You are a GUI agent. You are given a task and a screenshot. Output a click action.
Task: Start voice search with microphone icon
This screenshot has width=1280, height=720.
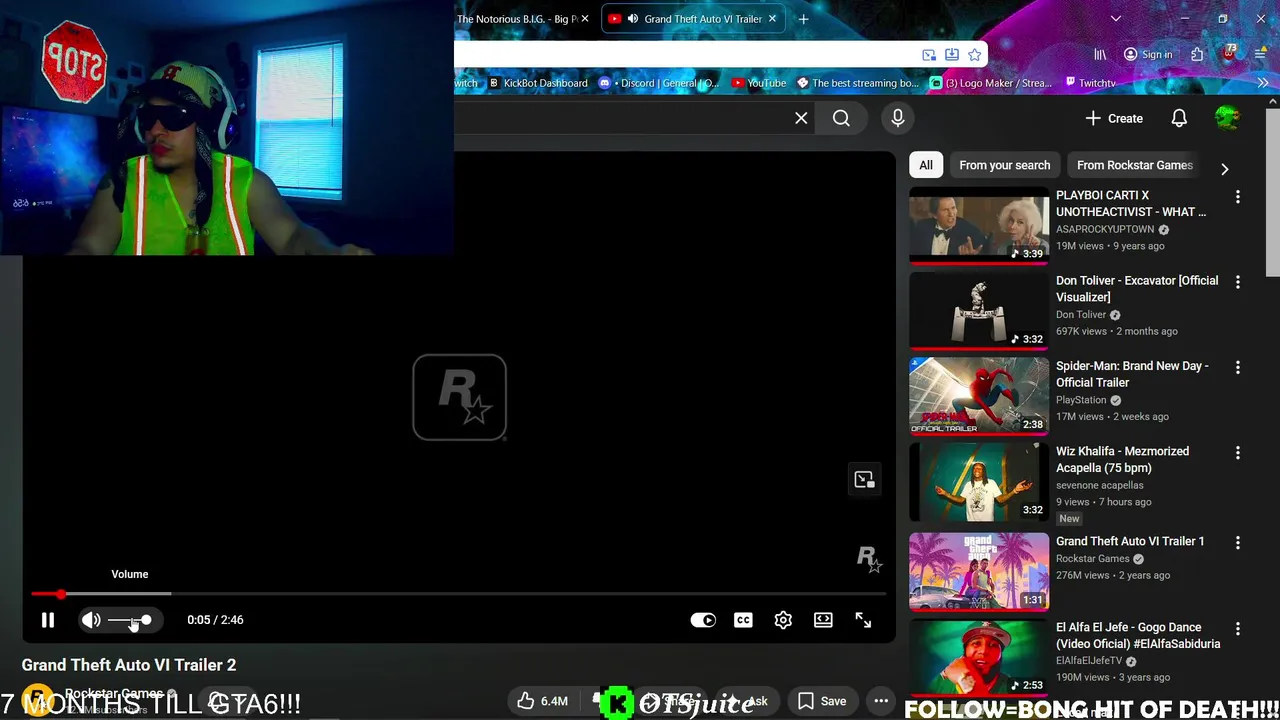coord(898,118)
